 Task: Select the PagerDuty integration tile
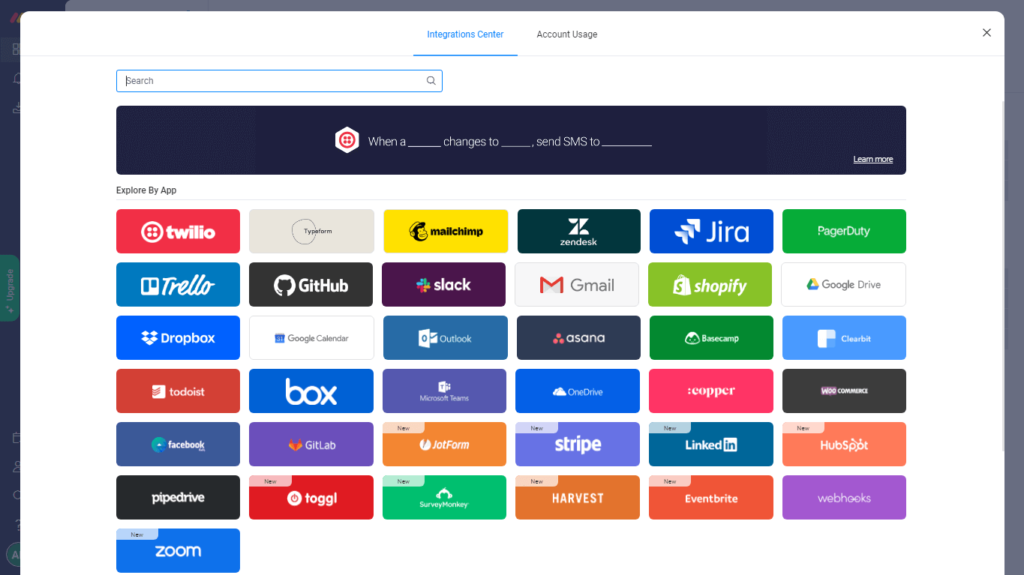point(844,231)
